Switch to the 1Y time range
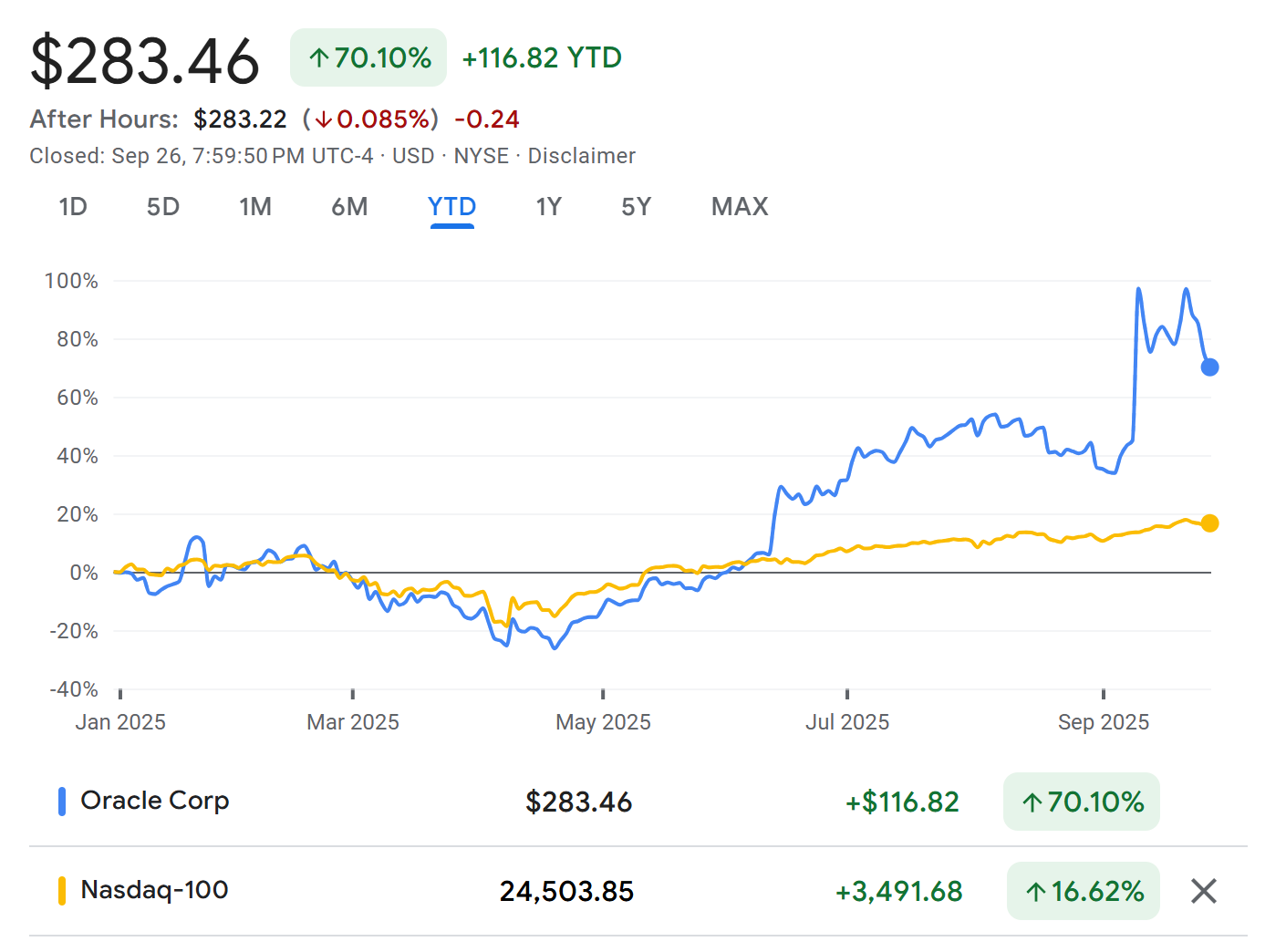The height and width of the screenshot is (952, 1286). (x=548, y=207)
